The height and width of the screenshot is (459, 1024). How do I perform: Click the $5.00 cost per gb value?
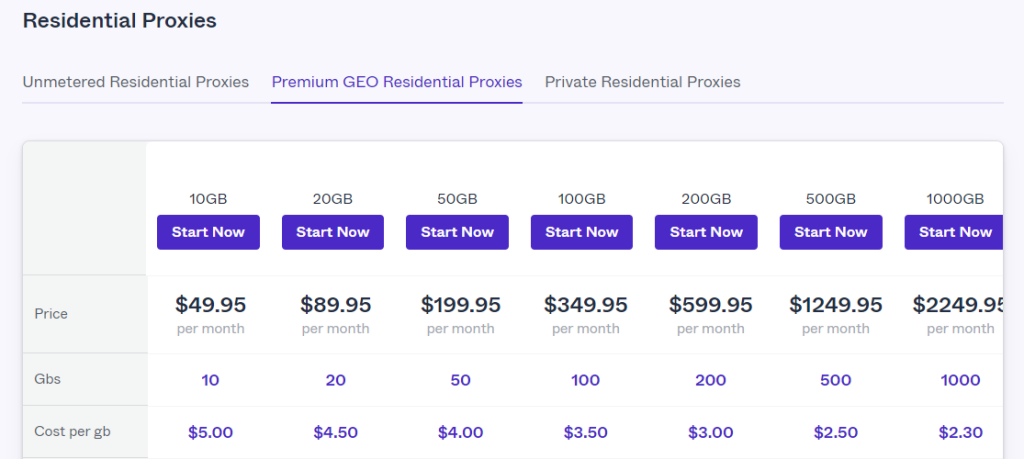(210, 433)
